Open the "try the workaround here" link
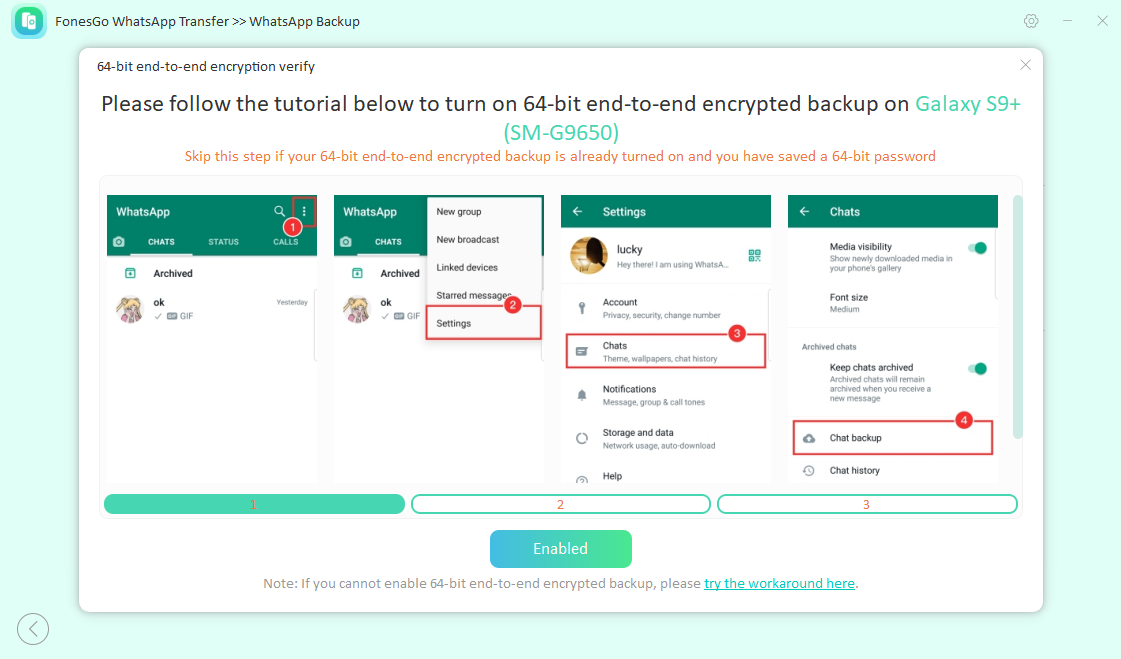The height and width of the screenshot is (659, 1121). point(779,583)
